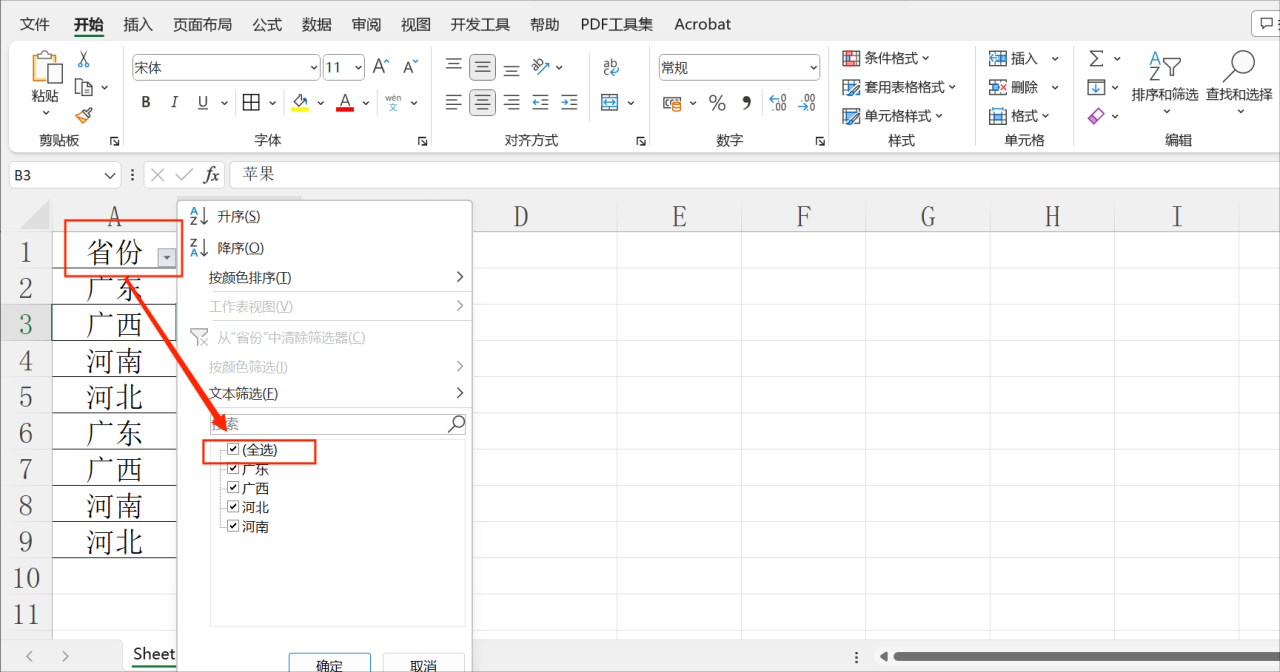This screenshot has height=672, width=1280.
Task: Align text right
Action: click(511, 102)
